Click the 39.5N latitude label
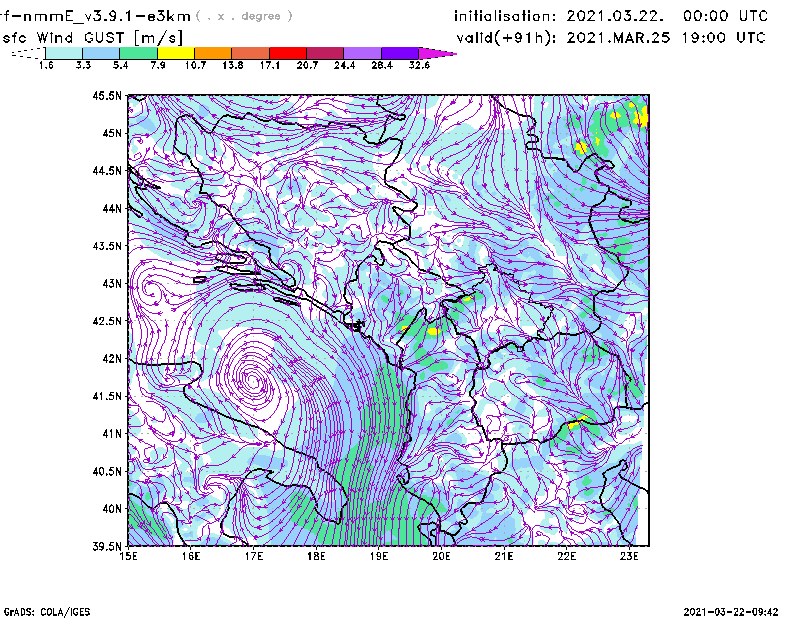Screen dimensions: 800x618 pyautogui.click(x=107, y=546)
